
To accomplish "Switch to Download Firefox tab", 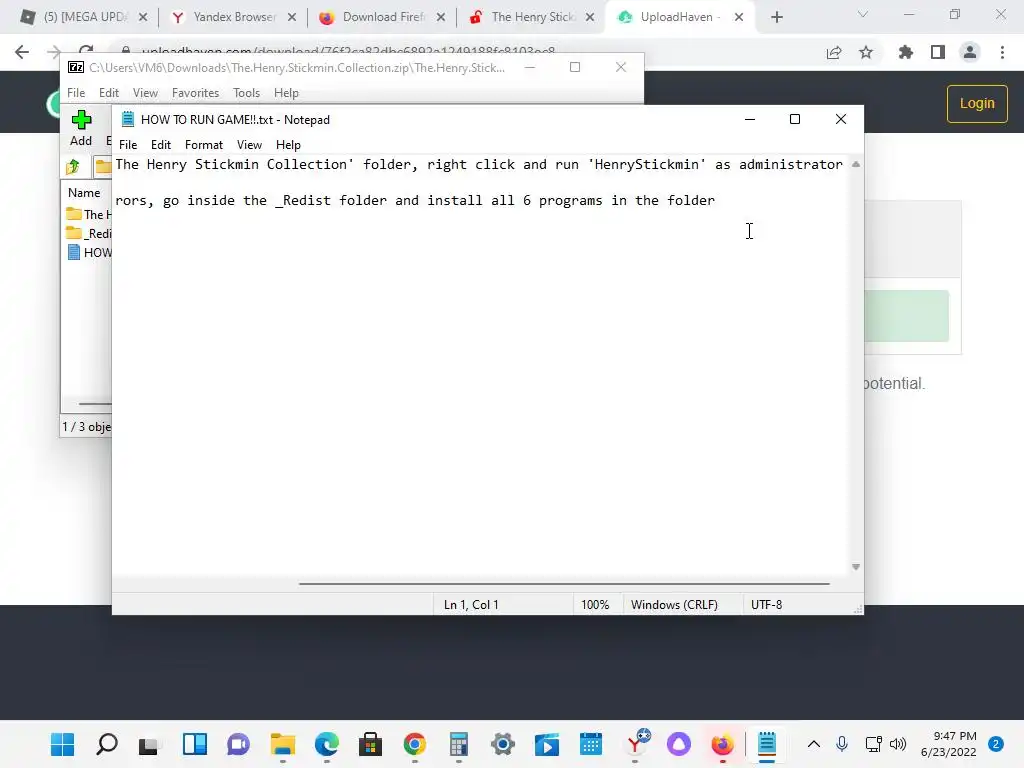I will pos(383,17).
